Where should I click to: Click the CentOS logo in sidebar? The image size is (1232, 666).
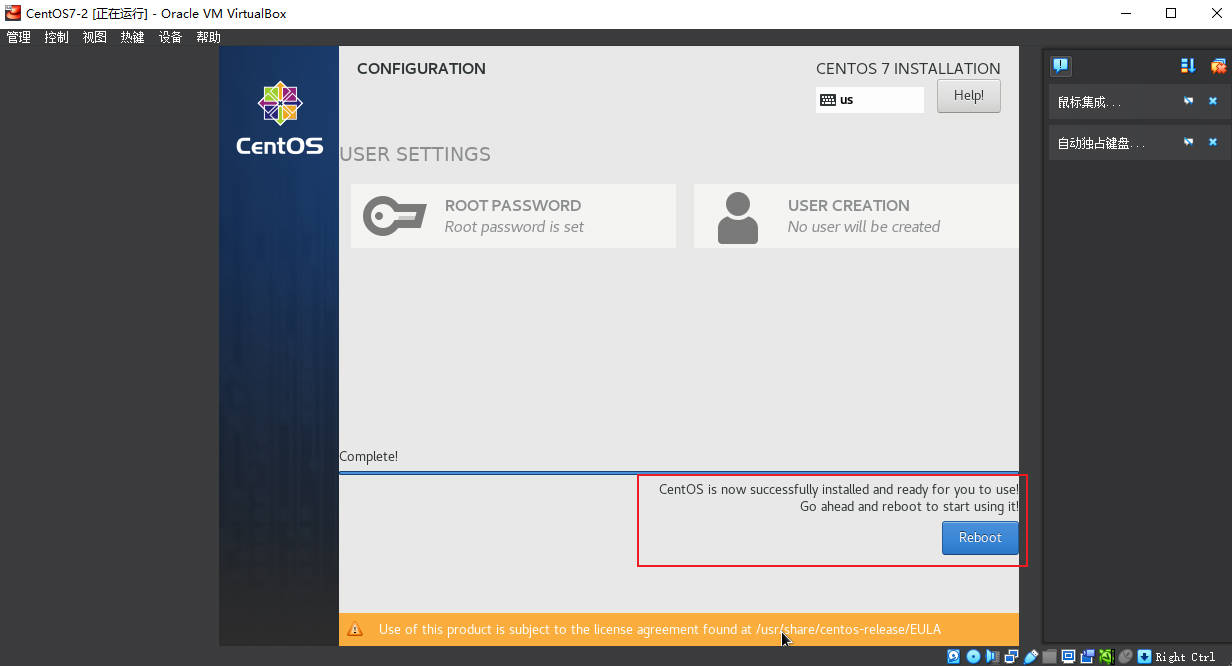[279, 119]
